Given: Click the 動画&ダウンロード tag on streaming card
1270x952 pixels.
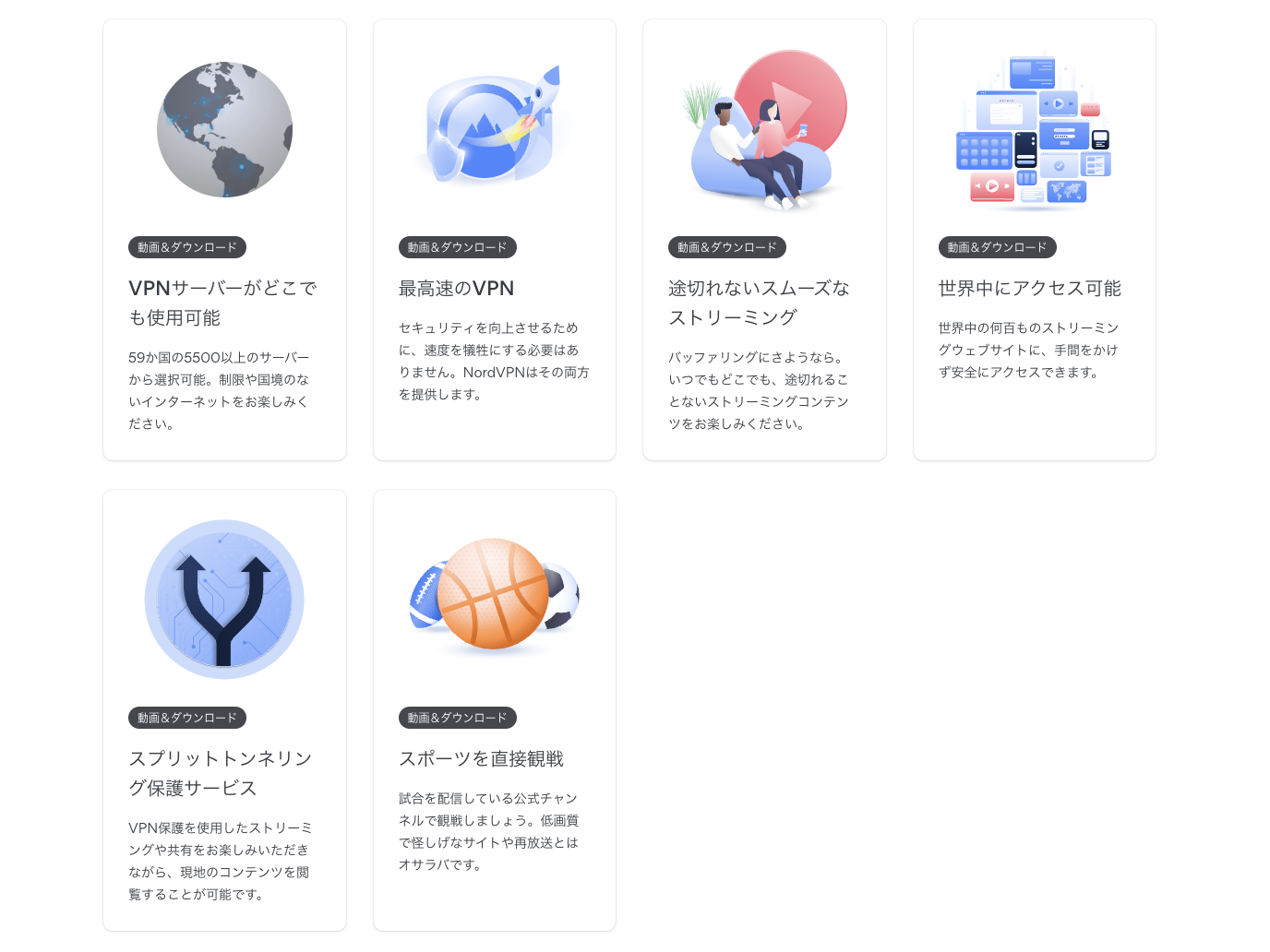Looking at the screenshot, I should pos(727,247).
